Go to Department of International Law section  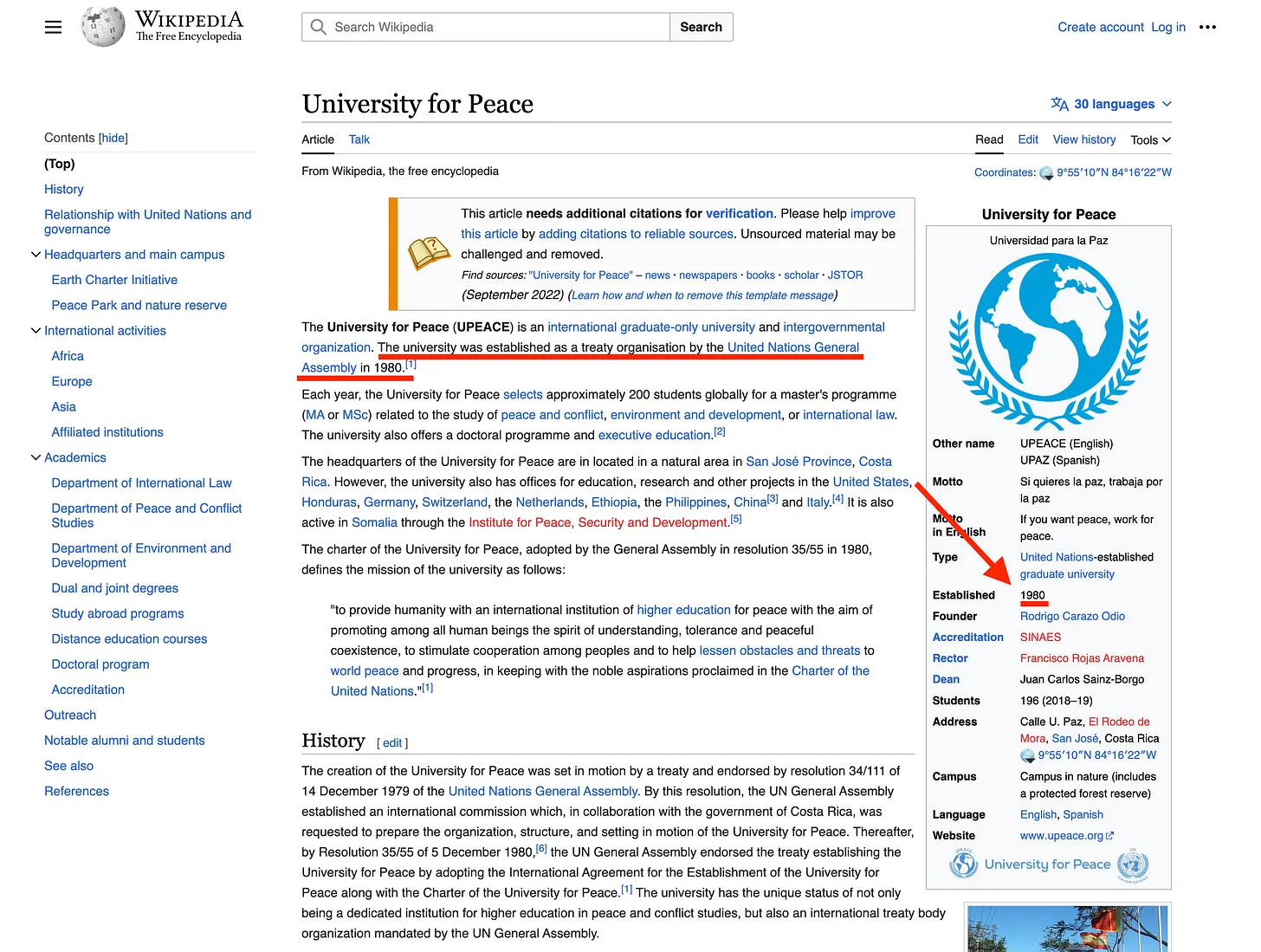pyautogui.click(x=142, y=482)
